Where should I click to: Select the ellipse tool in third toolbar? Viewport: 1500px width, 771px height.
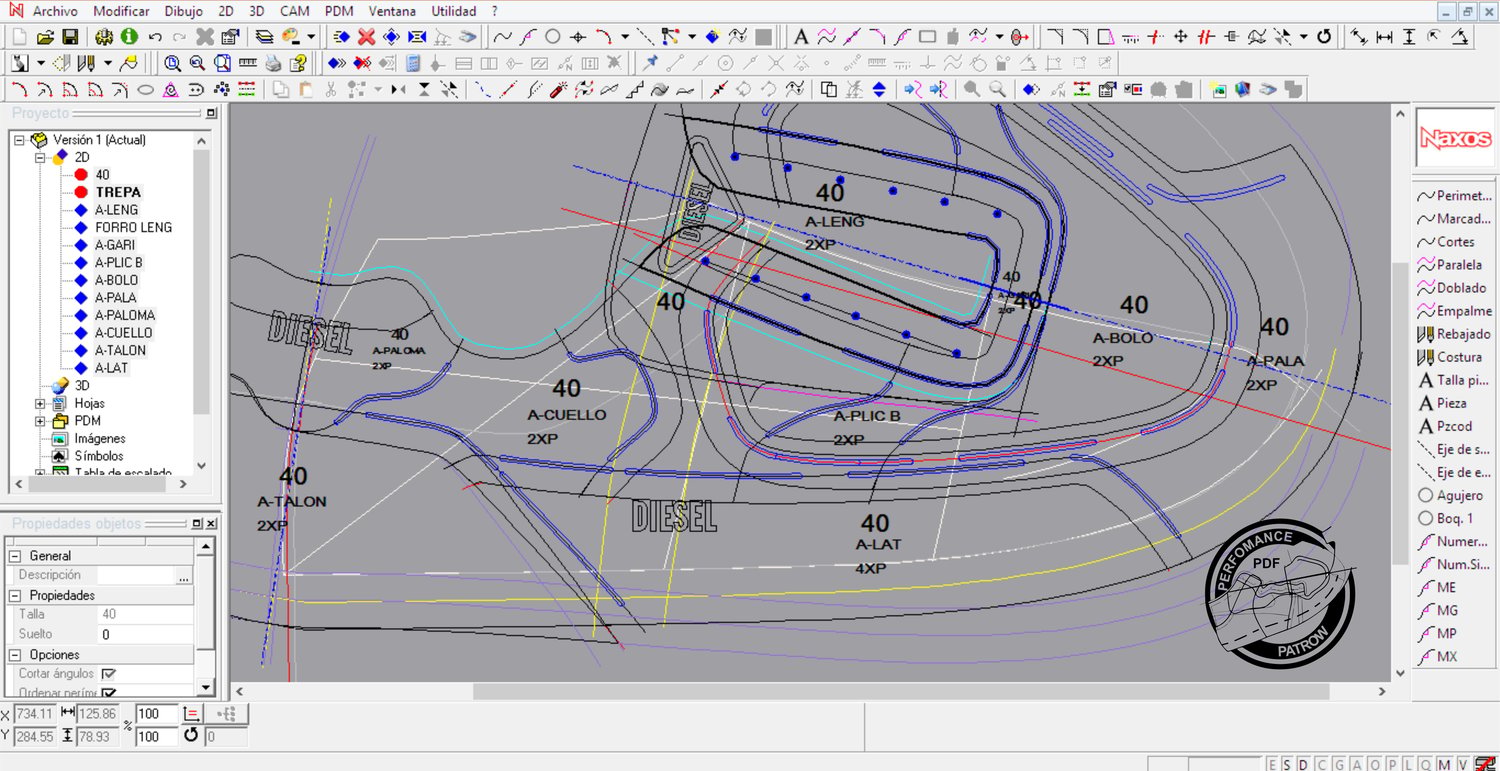(x=145, y=89)
